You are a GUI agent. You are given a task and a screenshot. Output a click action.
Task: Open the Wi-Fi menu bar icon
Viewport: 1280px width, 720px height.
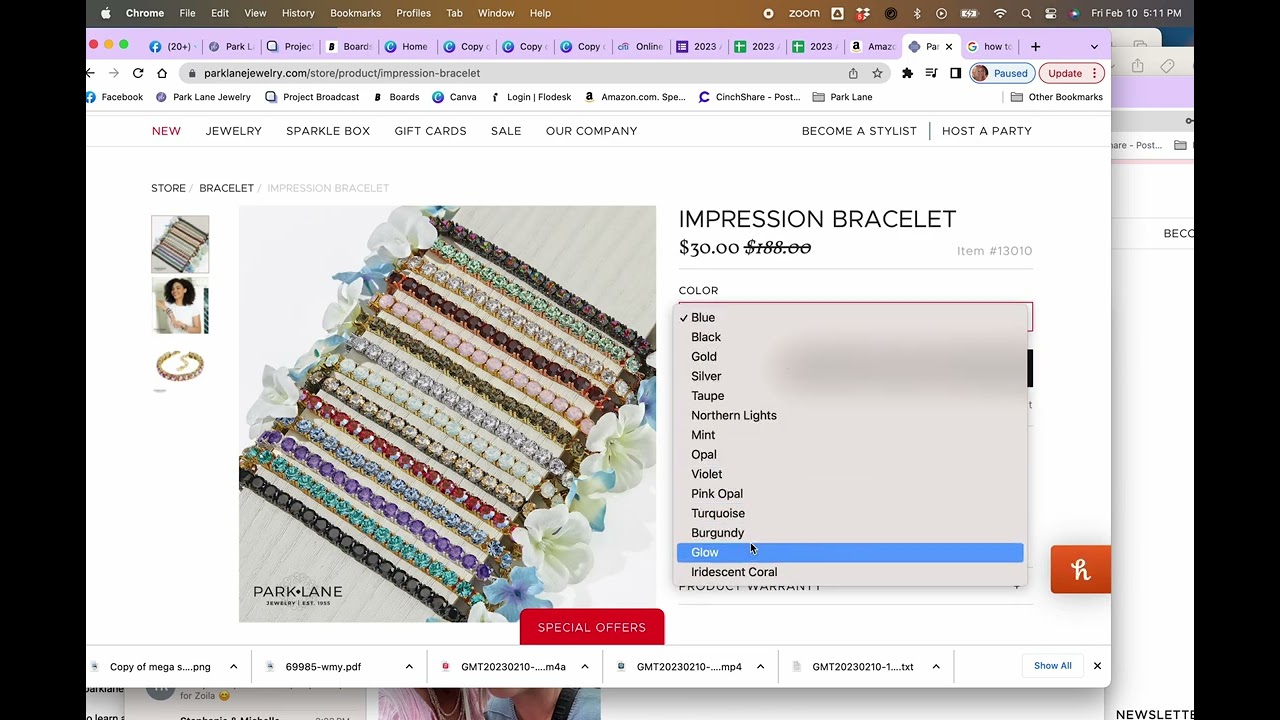coord(1000,13)
